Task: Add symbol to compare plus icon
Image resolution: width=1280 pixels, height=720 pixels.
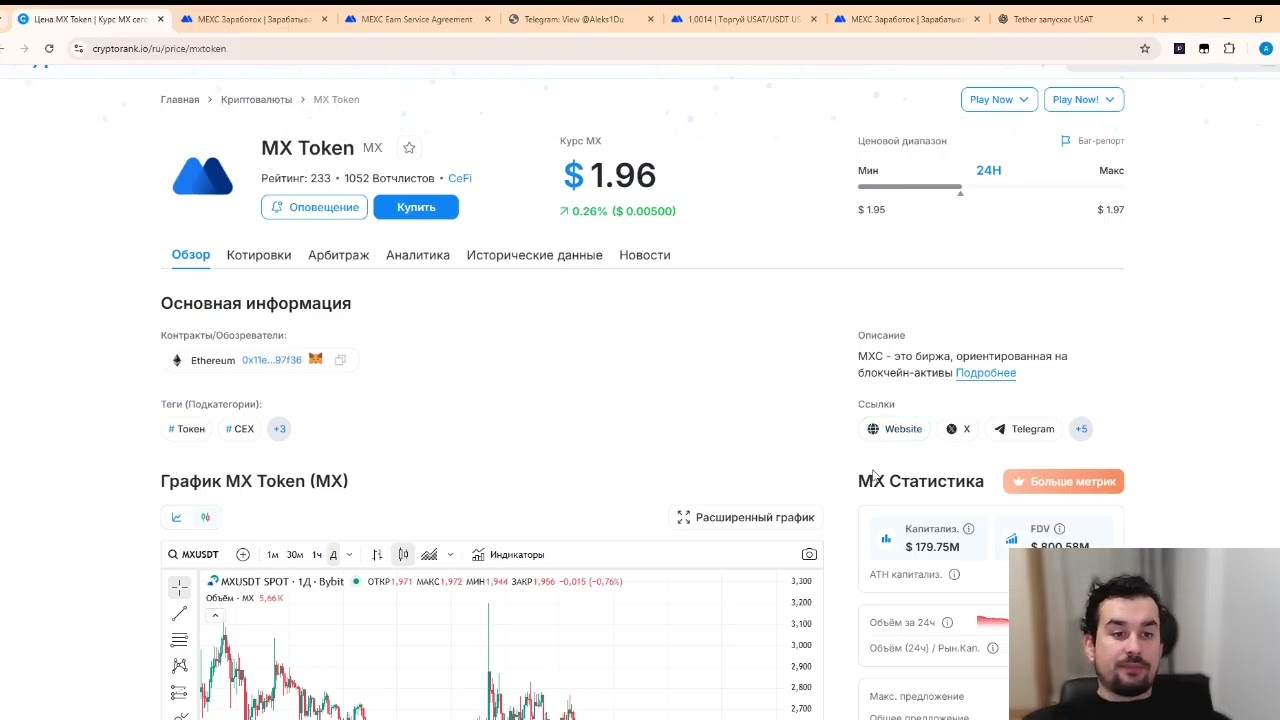Action: (243, 554)
